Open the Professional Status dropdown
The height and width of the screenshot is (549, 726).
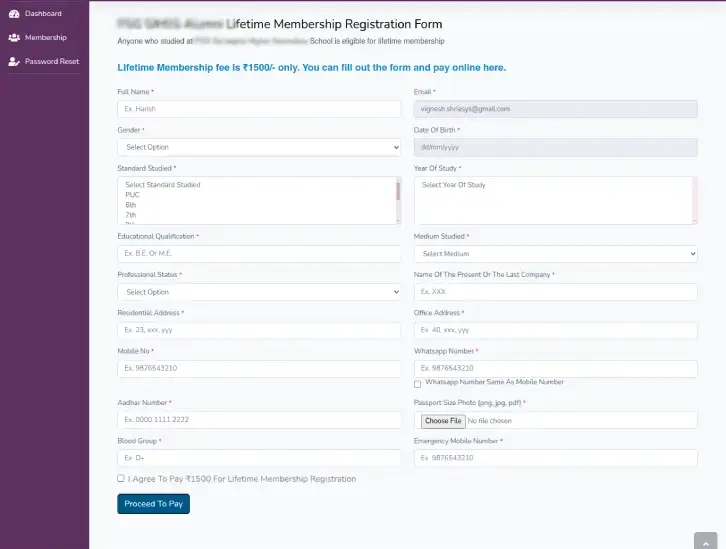click(x=259, y=292)
